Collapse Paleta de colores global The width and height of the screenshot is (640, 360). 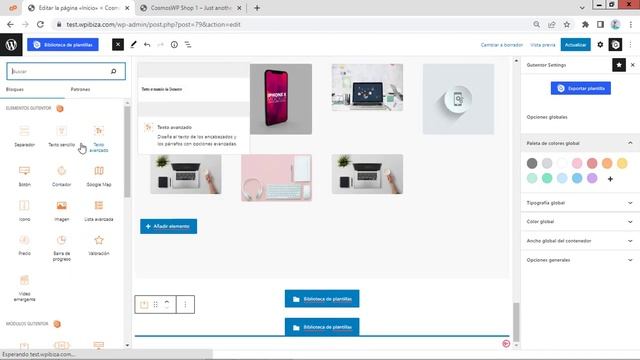pyautogui.click(x=579, y=143)
